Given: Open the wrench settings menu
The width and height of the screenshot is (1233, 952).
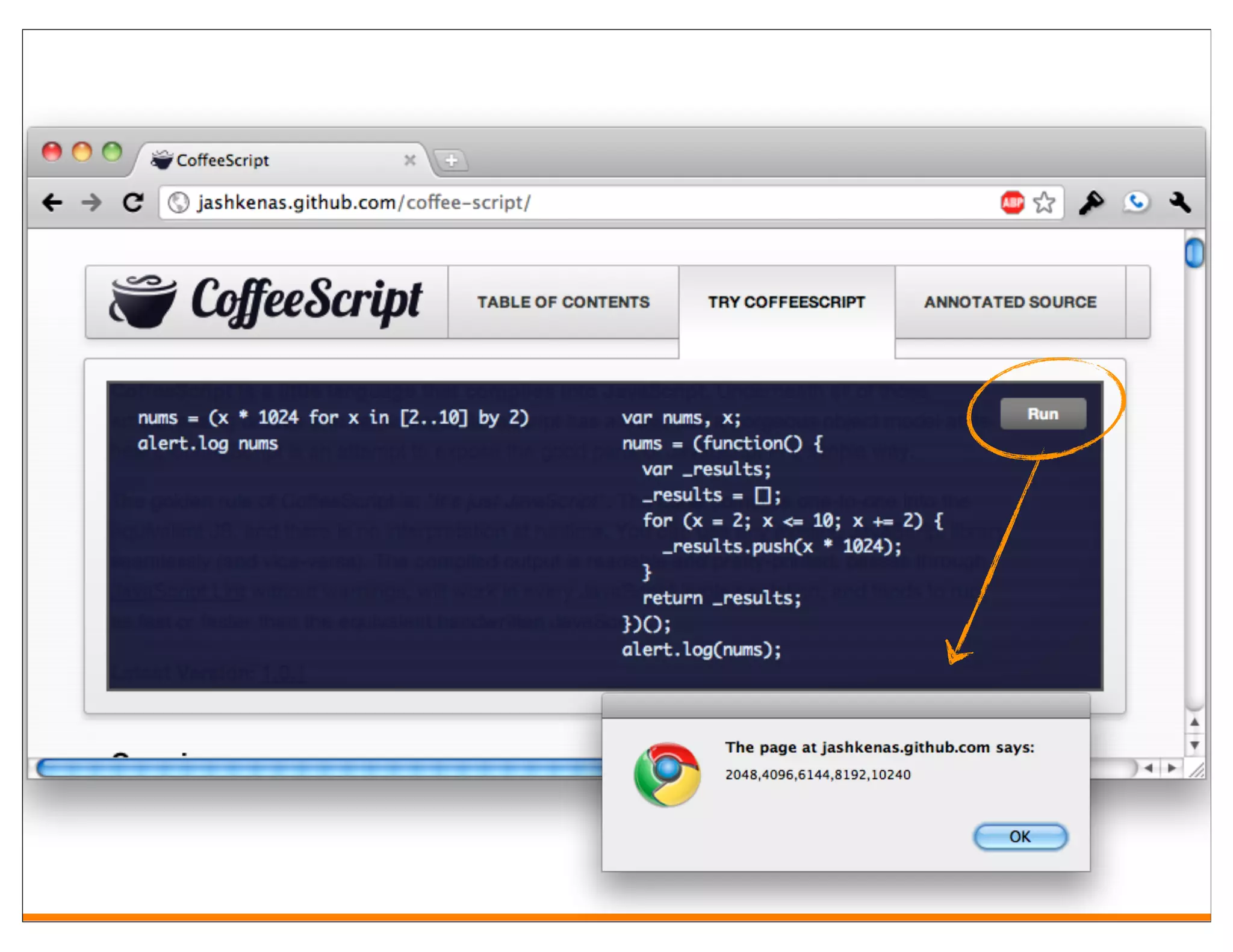Looking at the screenshot, I should [1180, 202].
